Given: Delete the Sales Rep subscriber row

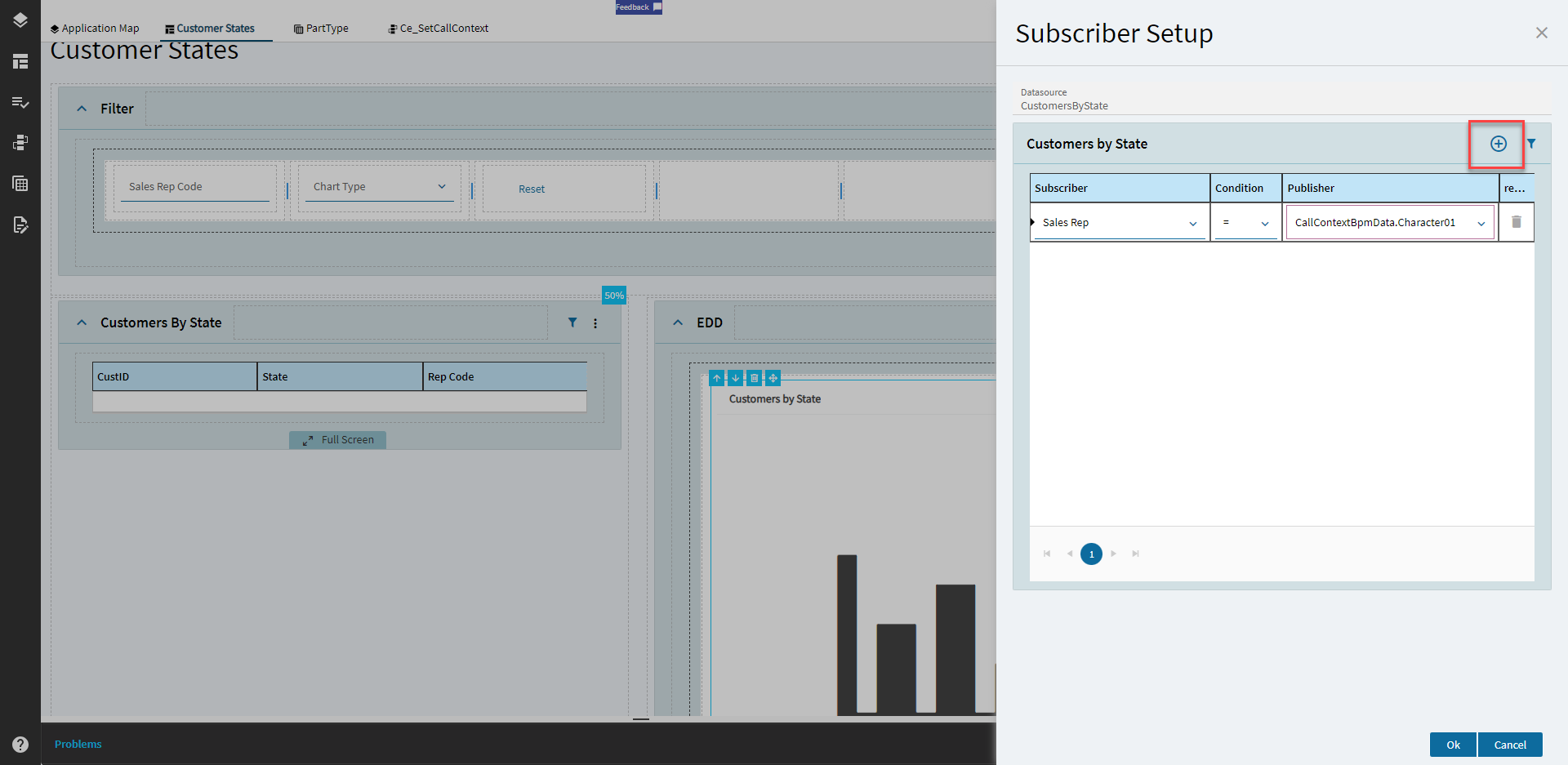Looking at the screenshot, I should tap(1517, 222).
